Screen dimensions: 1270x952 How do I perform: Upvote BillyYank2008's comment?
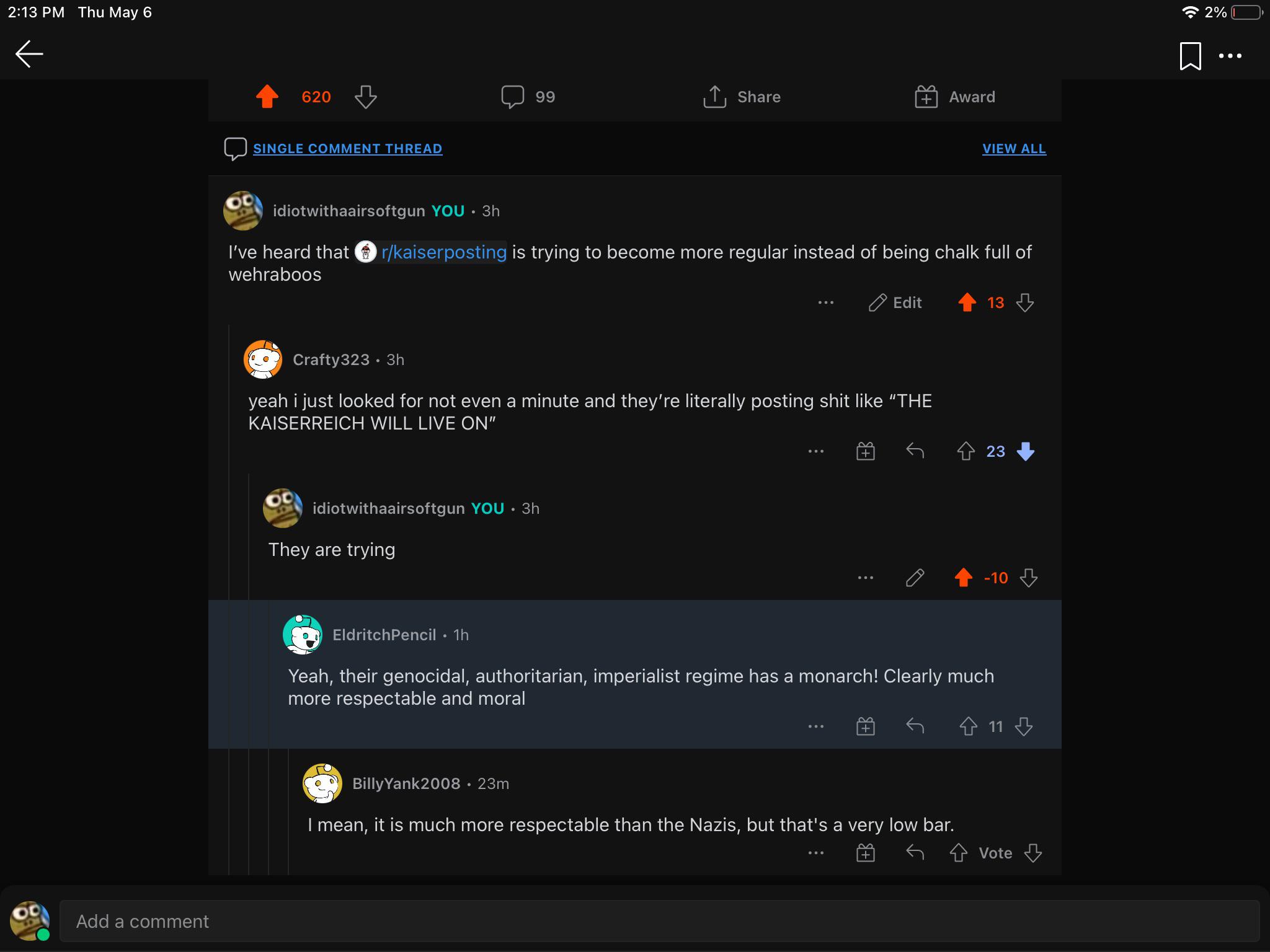[959, 853]
